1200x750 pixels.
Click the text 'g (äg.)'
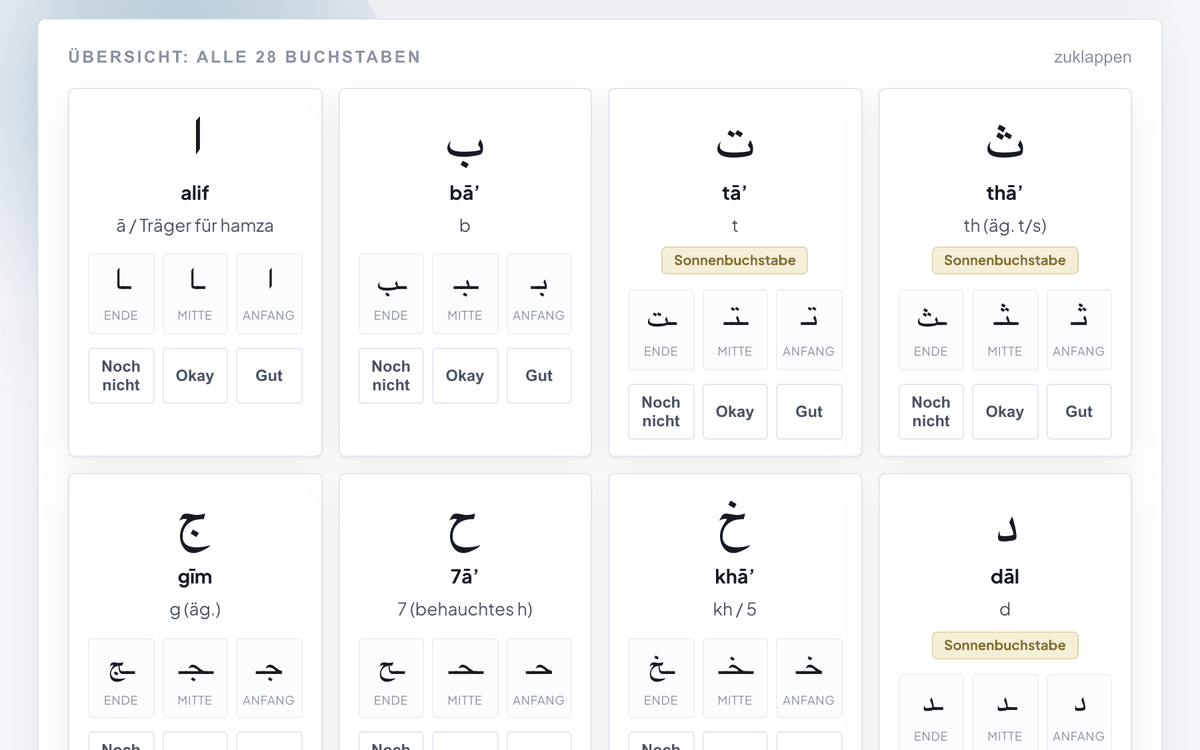[x=195, y=609]
